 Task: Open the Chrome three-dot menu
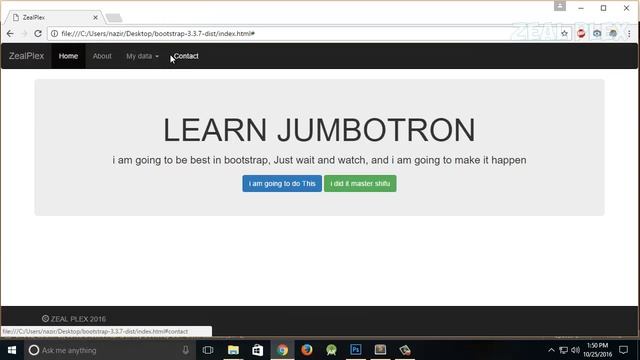click(629, 33)
